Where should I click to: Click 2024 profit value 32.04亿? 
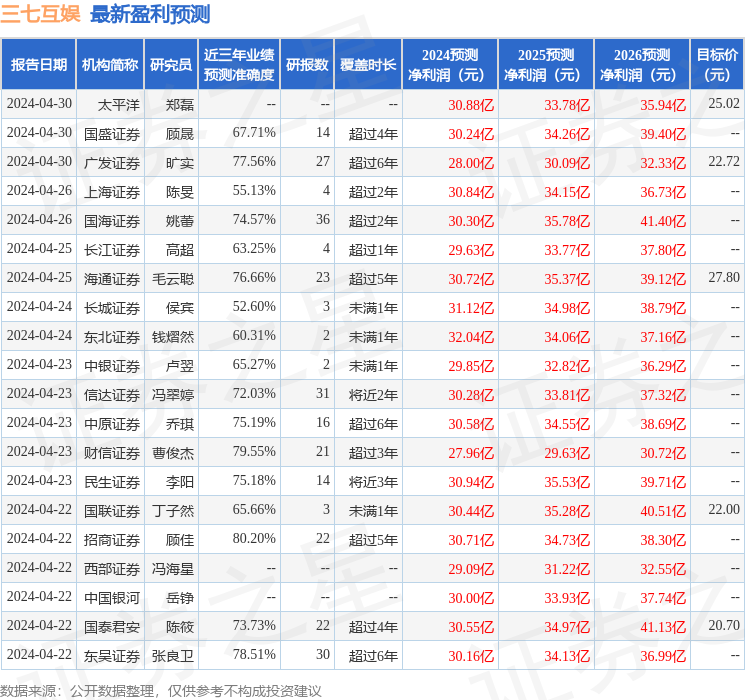(471, 337)
